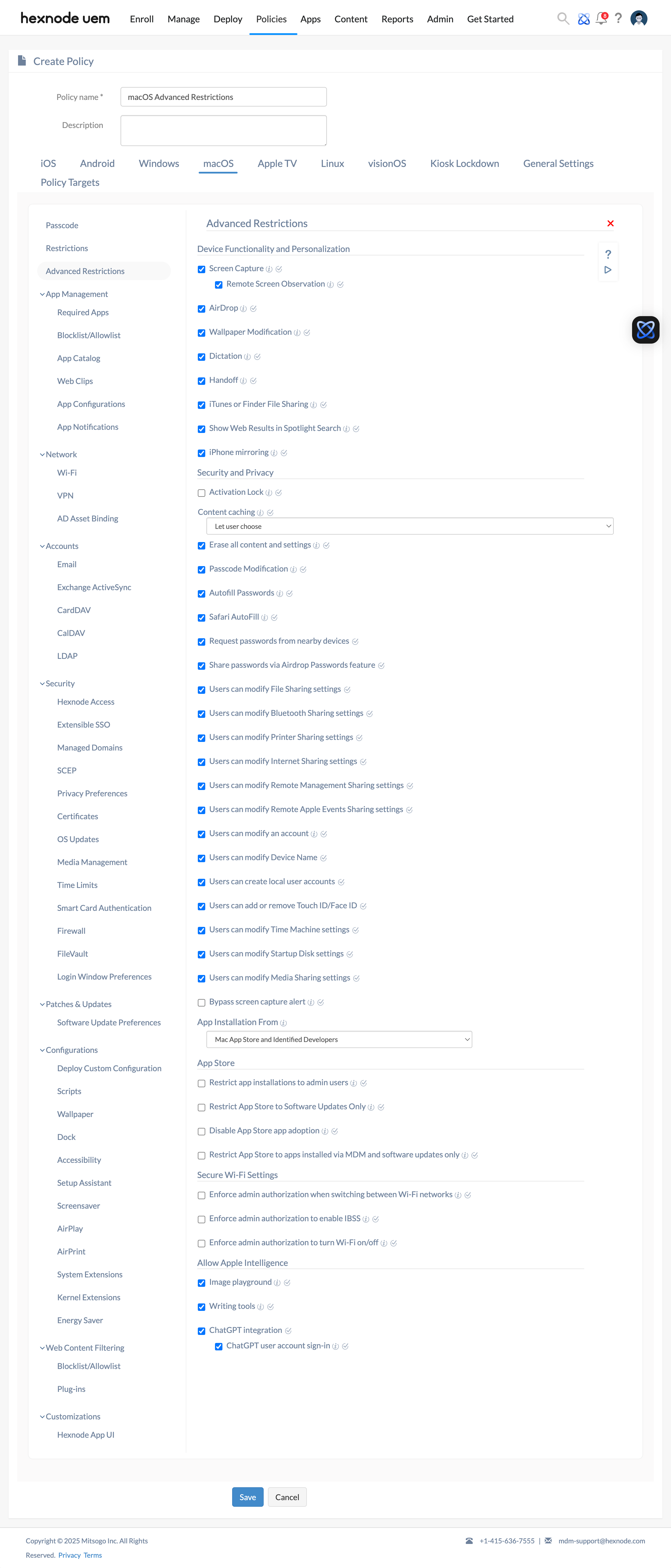Switch to the Windows tab
This screenshot has height=1568, width=671.
click(159, 163)
